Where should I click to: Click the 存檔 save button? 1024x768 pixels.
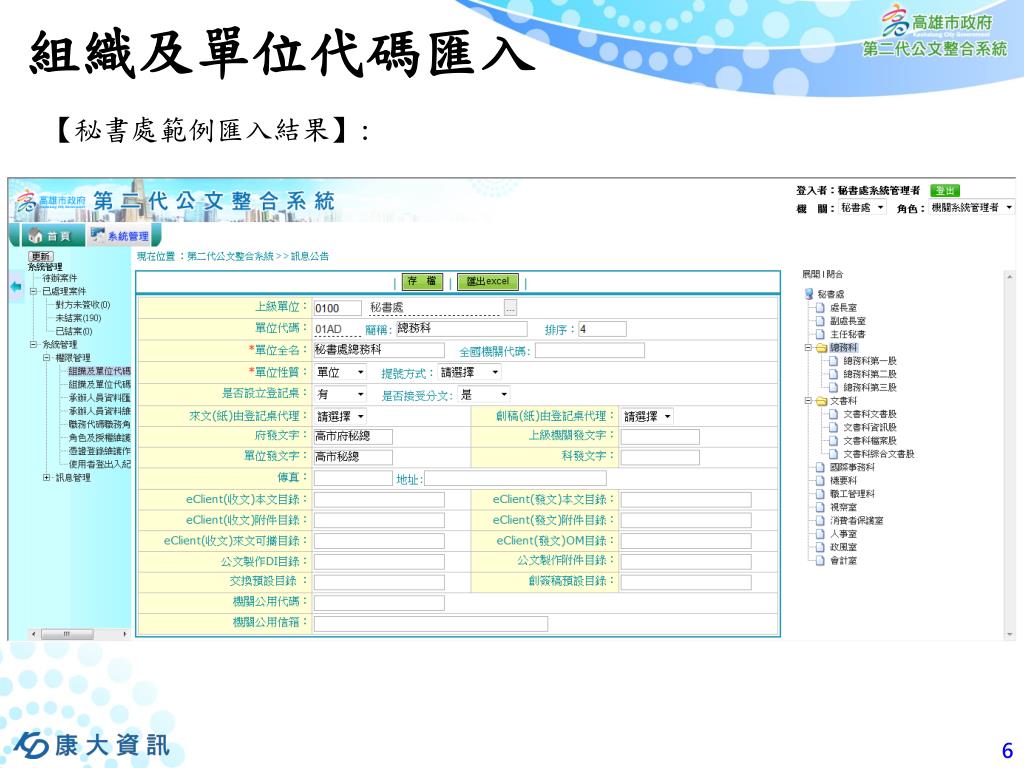click(422, 281)
